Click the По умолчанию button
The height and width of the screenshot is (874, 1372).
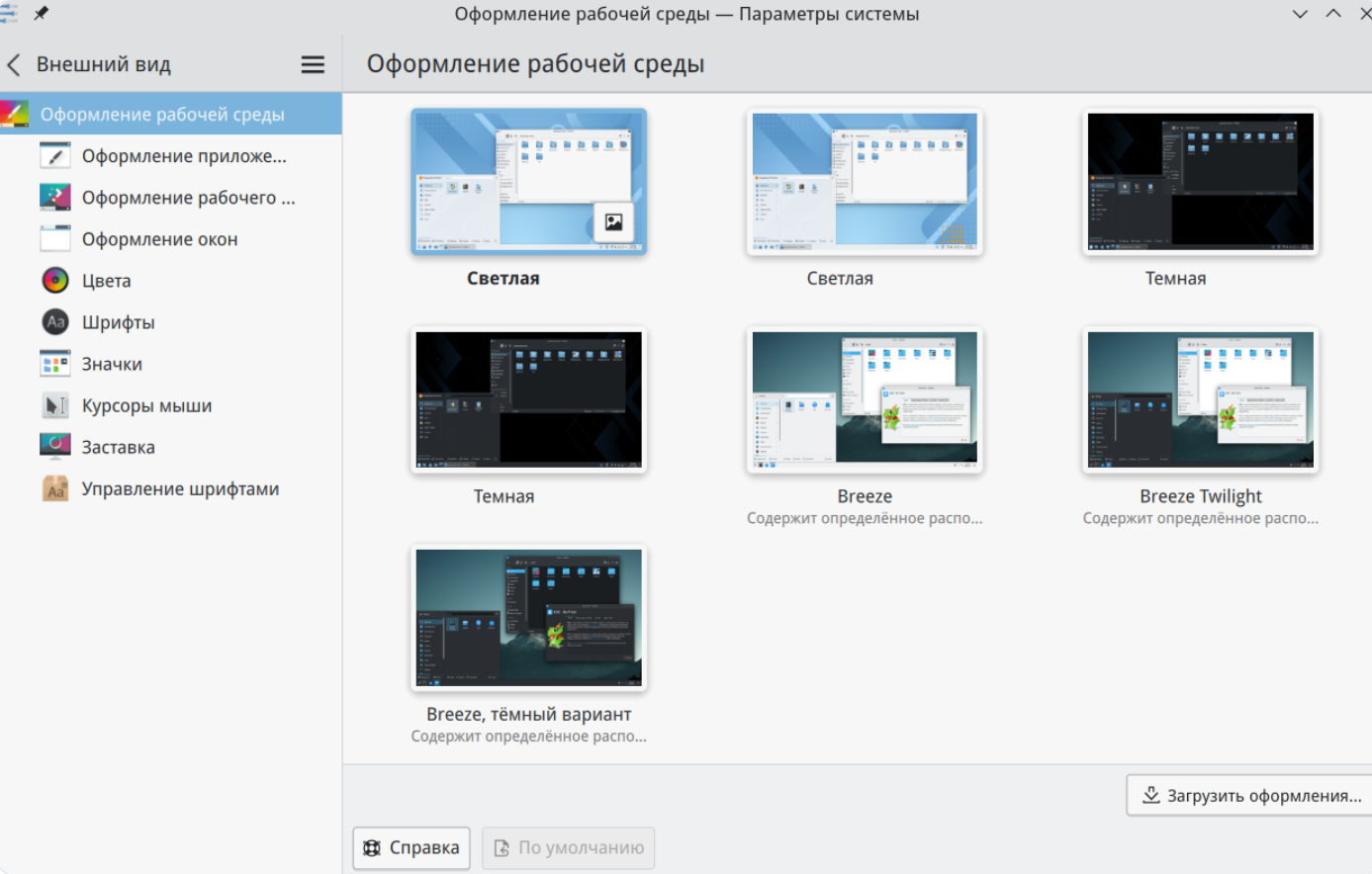(569, 847)
